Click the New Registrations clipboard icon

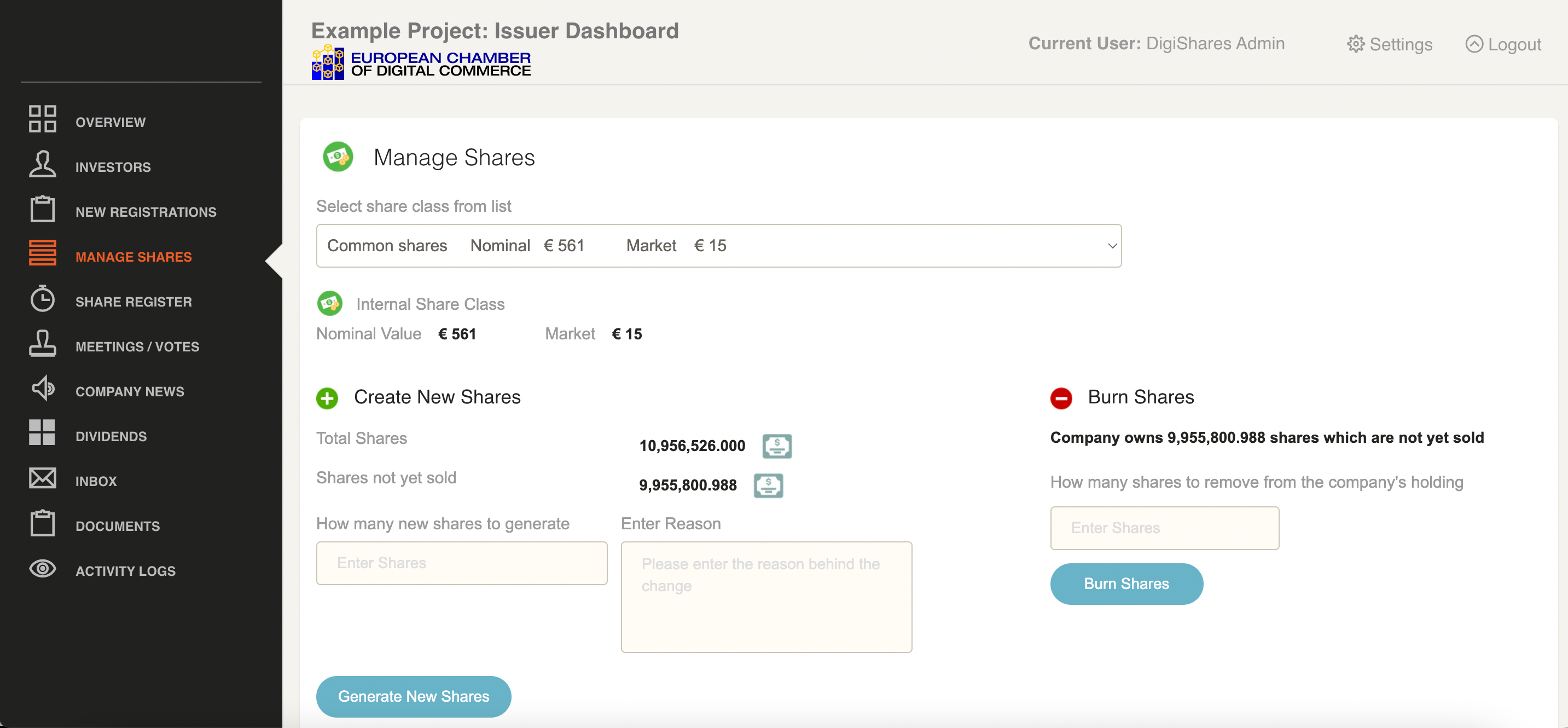42,209
